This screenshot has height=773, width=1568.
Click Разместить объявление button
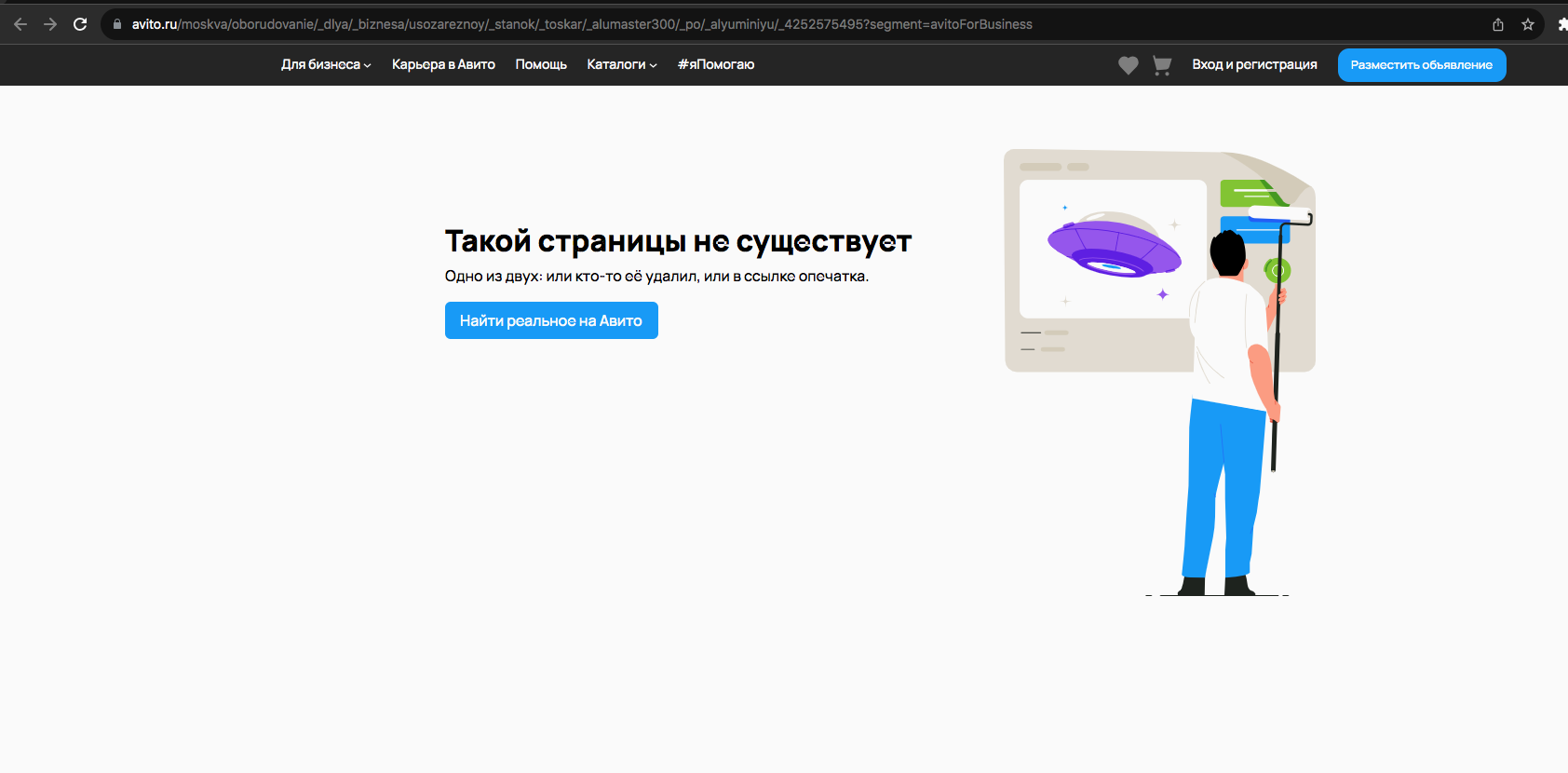[1422, 65]
